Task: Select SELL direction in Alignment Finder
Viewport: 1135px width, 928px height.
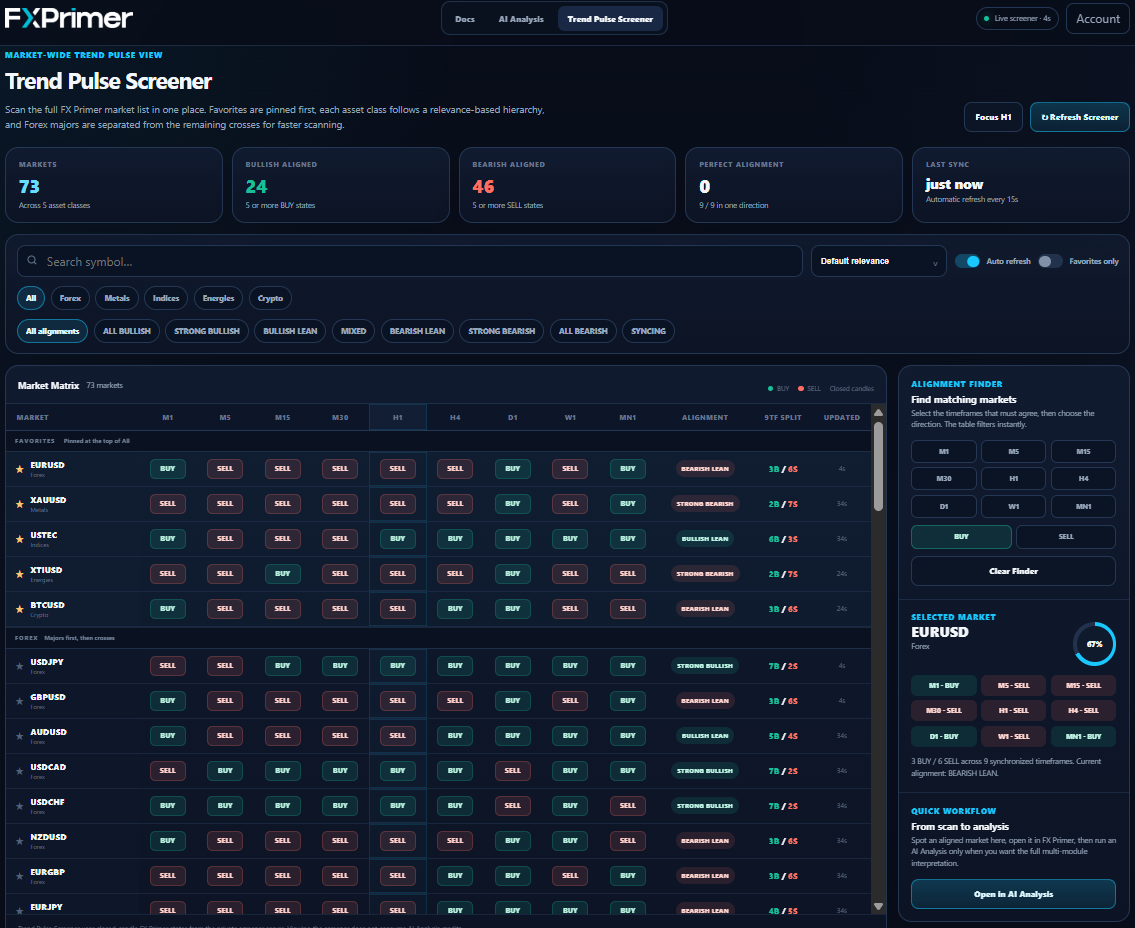Action: pyautogui.click(x=1066, y=536)
